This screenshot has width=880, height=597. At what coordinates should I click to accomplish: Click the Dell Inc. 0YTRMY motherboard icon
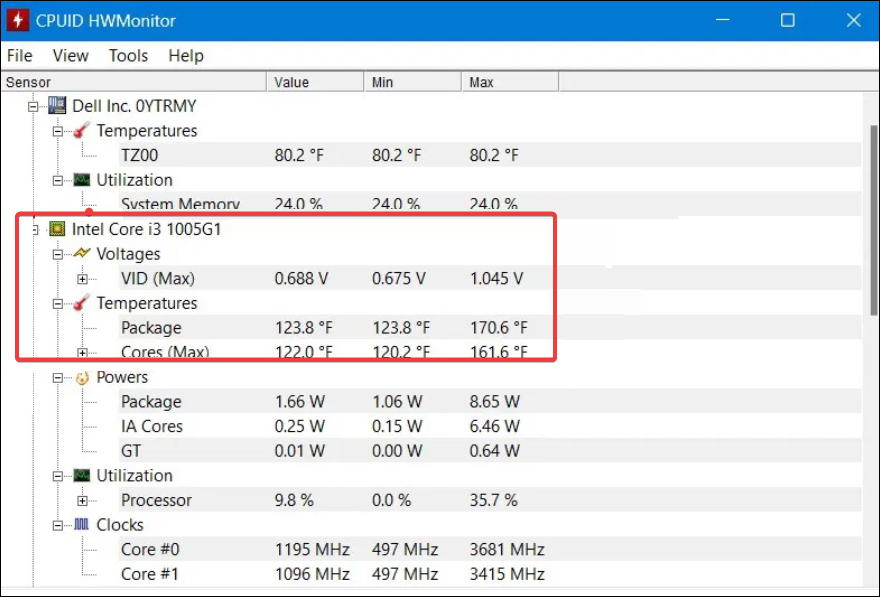[57, 106]
